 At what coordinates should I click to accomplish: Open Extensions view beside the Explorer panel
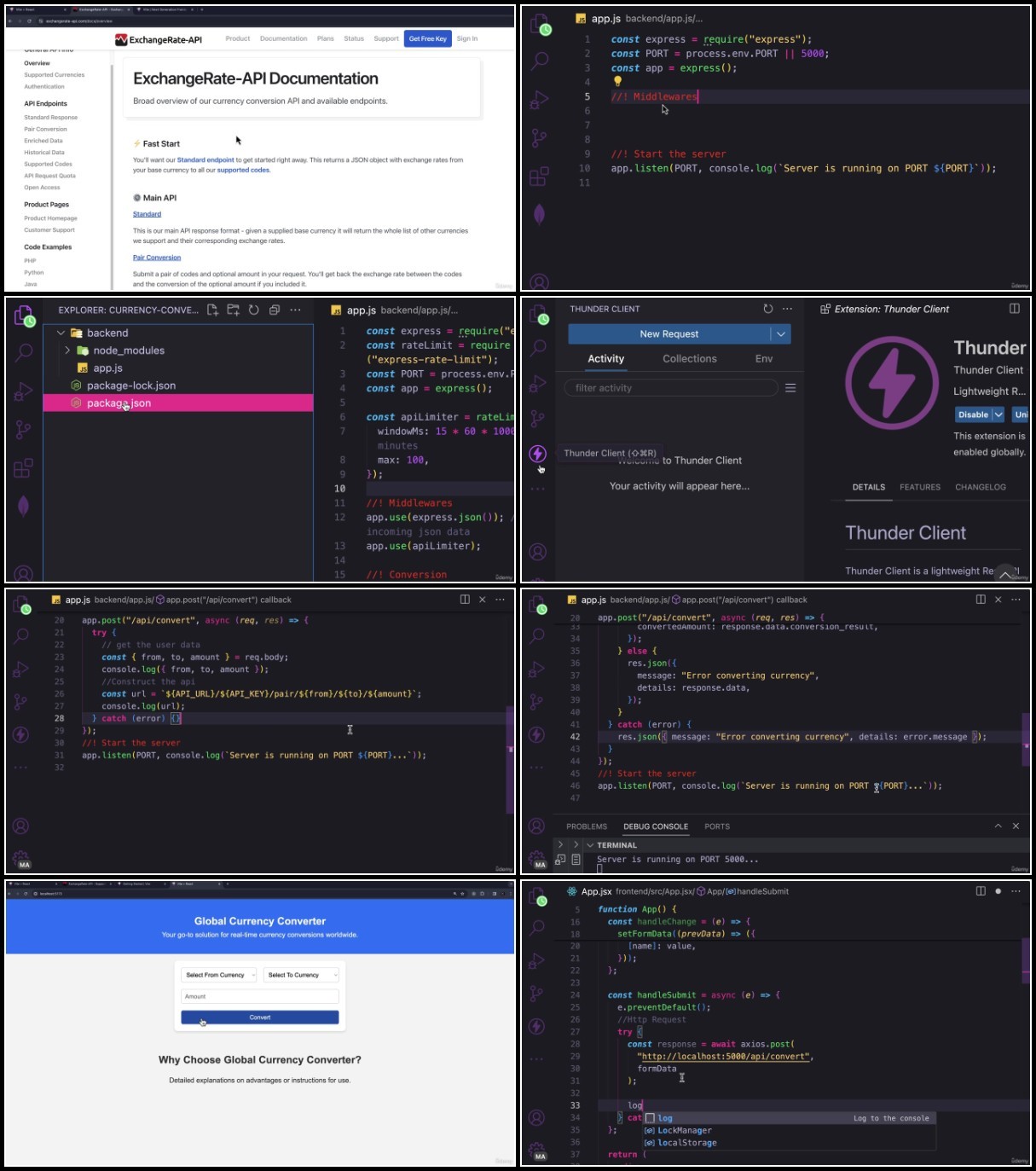tap(24, 468)
